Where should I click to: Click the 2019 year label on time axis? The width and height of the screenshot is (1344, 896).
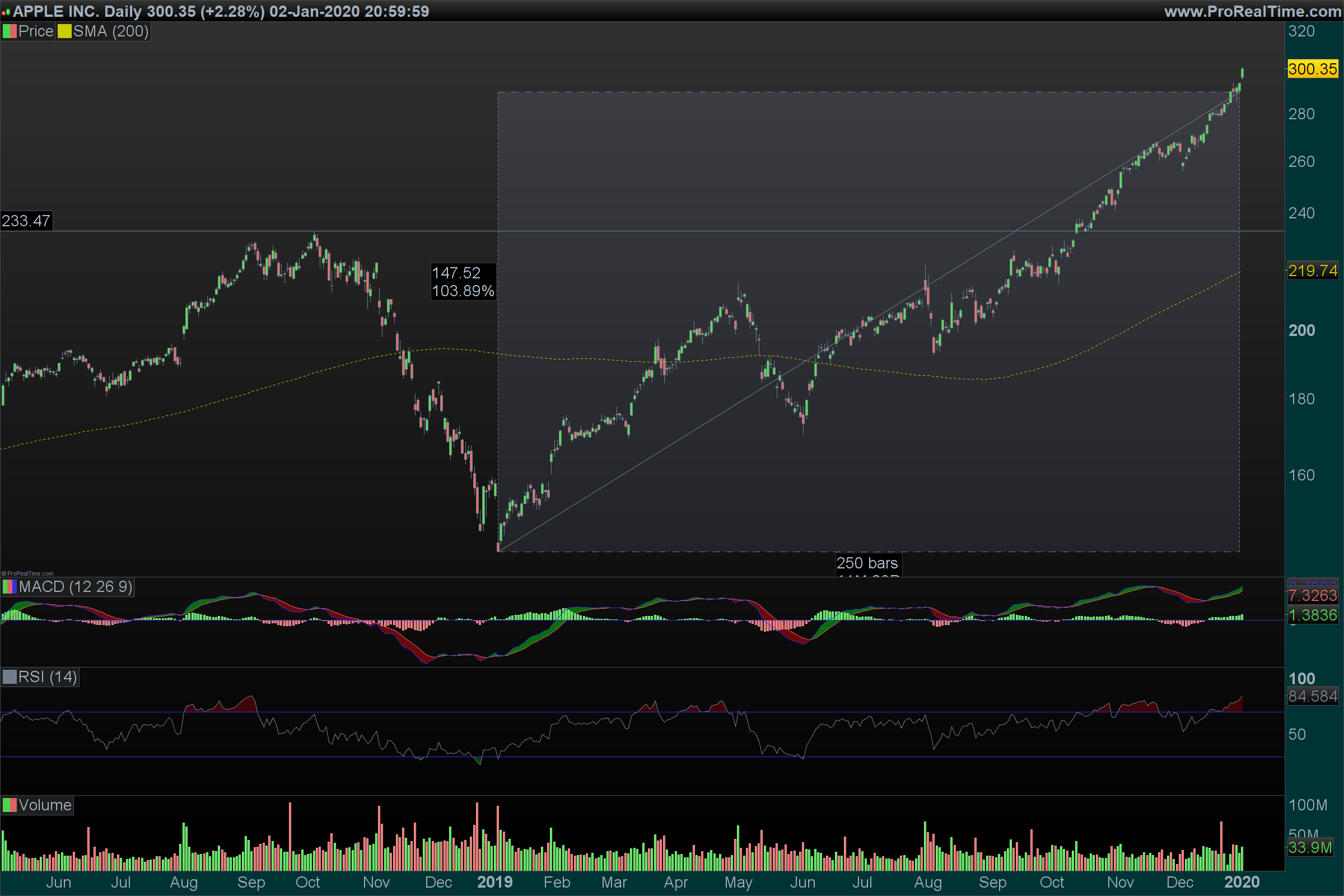coord(495,883)
